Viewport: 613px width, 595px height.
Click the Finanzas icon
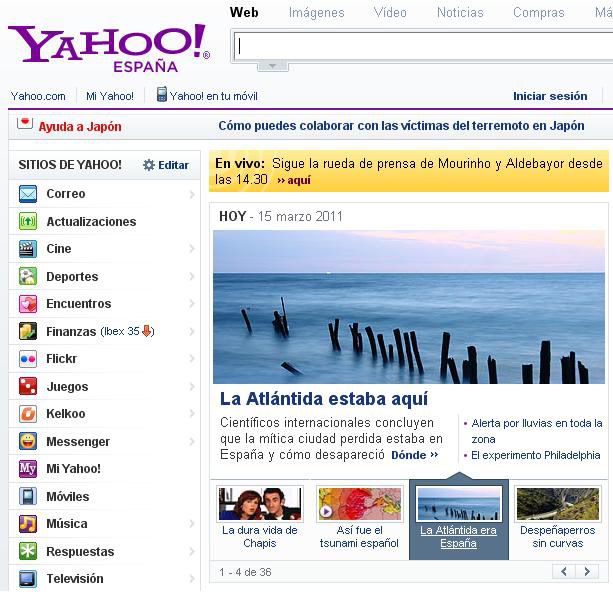click(28, 332)
